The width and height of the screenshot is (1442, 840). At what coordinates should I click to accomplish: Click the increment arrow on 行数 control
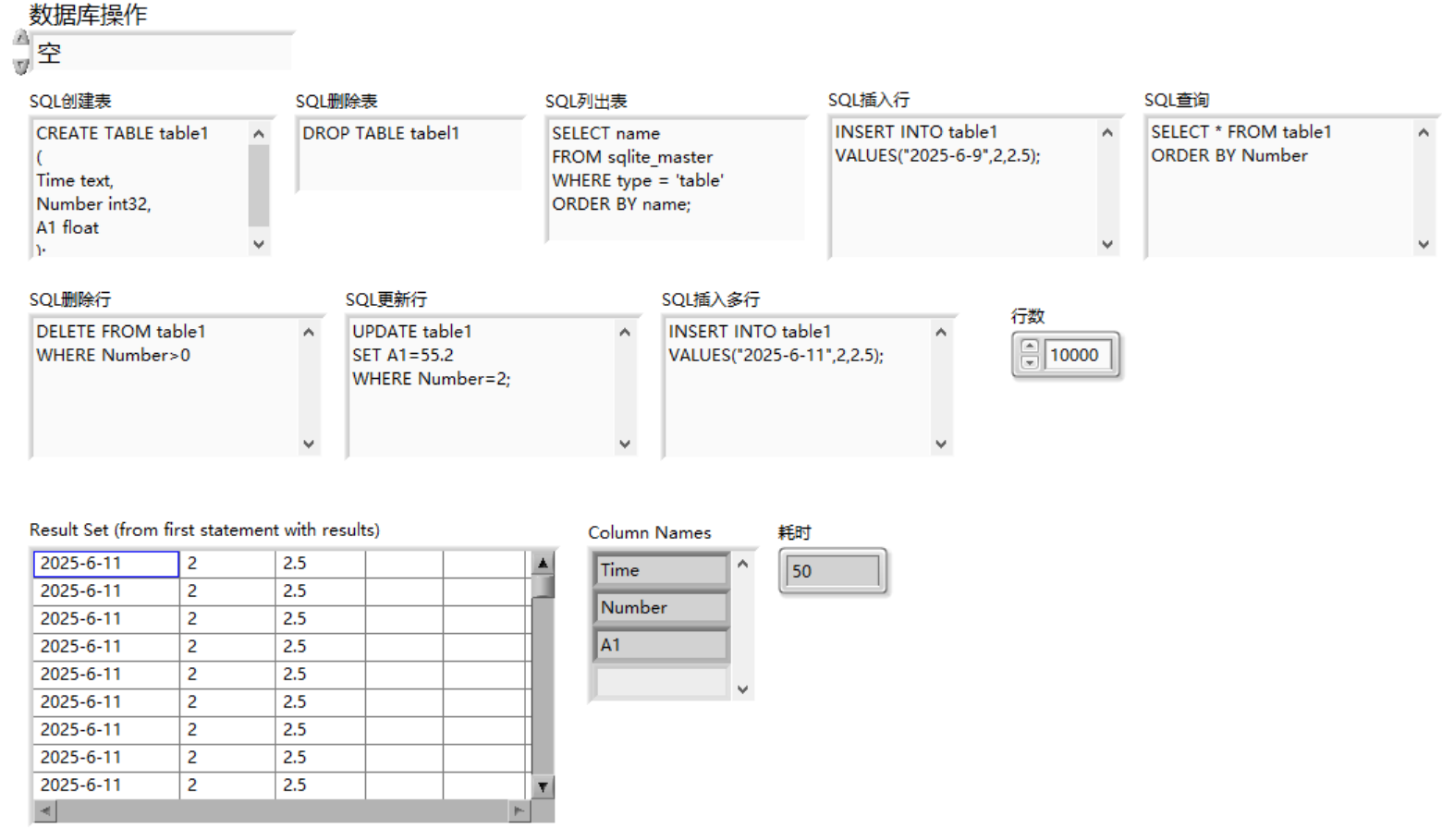point(1030,346)
